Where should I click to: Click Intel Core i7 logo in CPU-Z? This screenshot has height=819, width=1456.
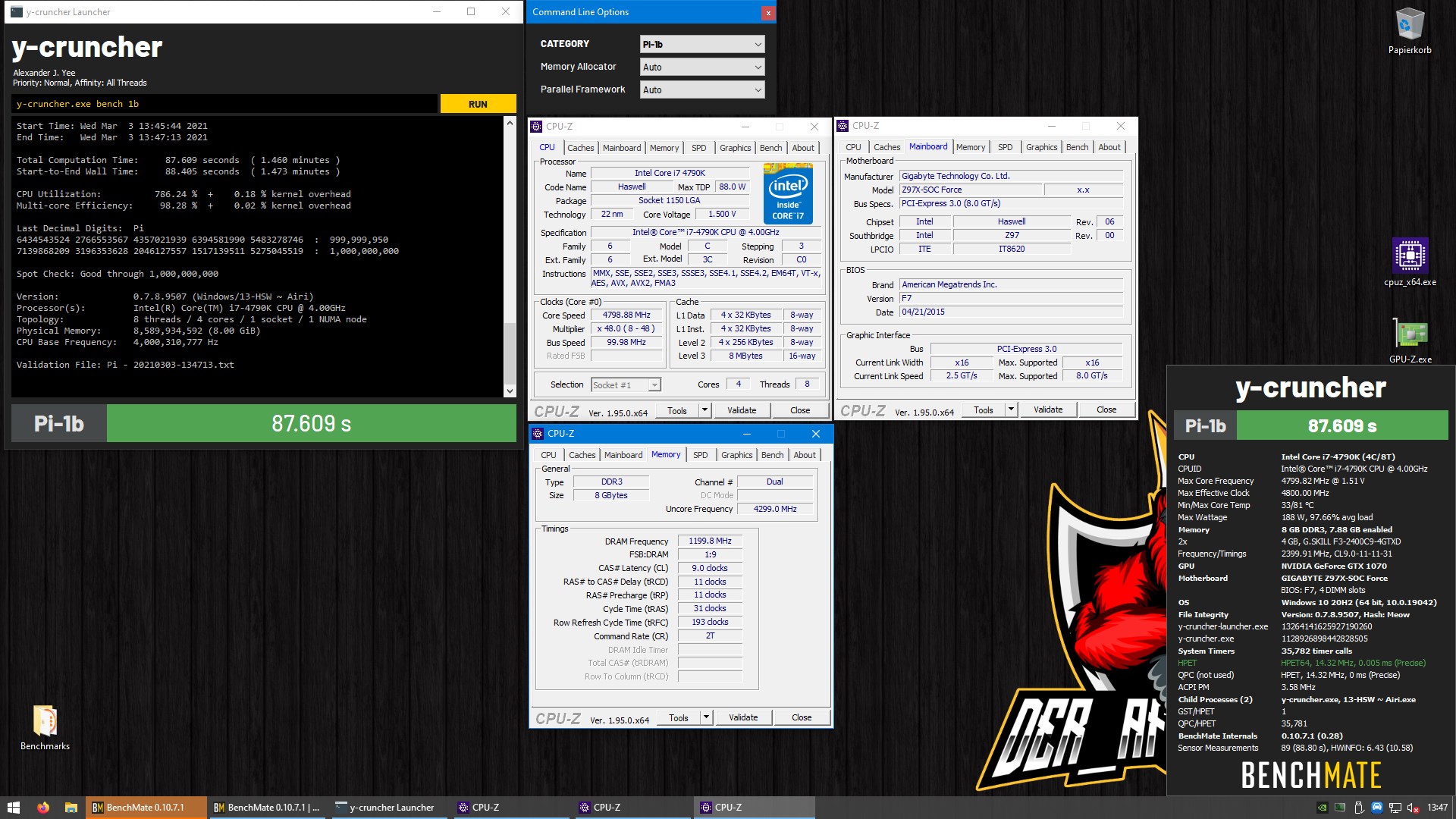tap(789, 194)
